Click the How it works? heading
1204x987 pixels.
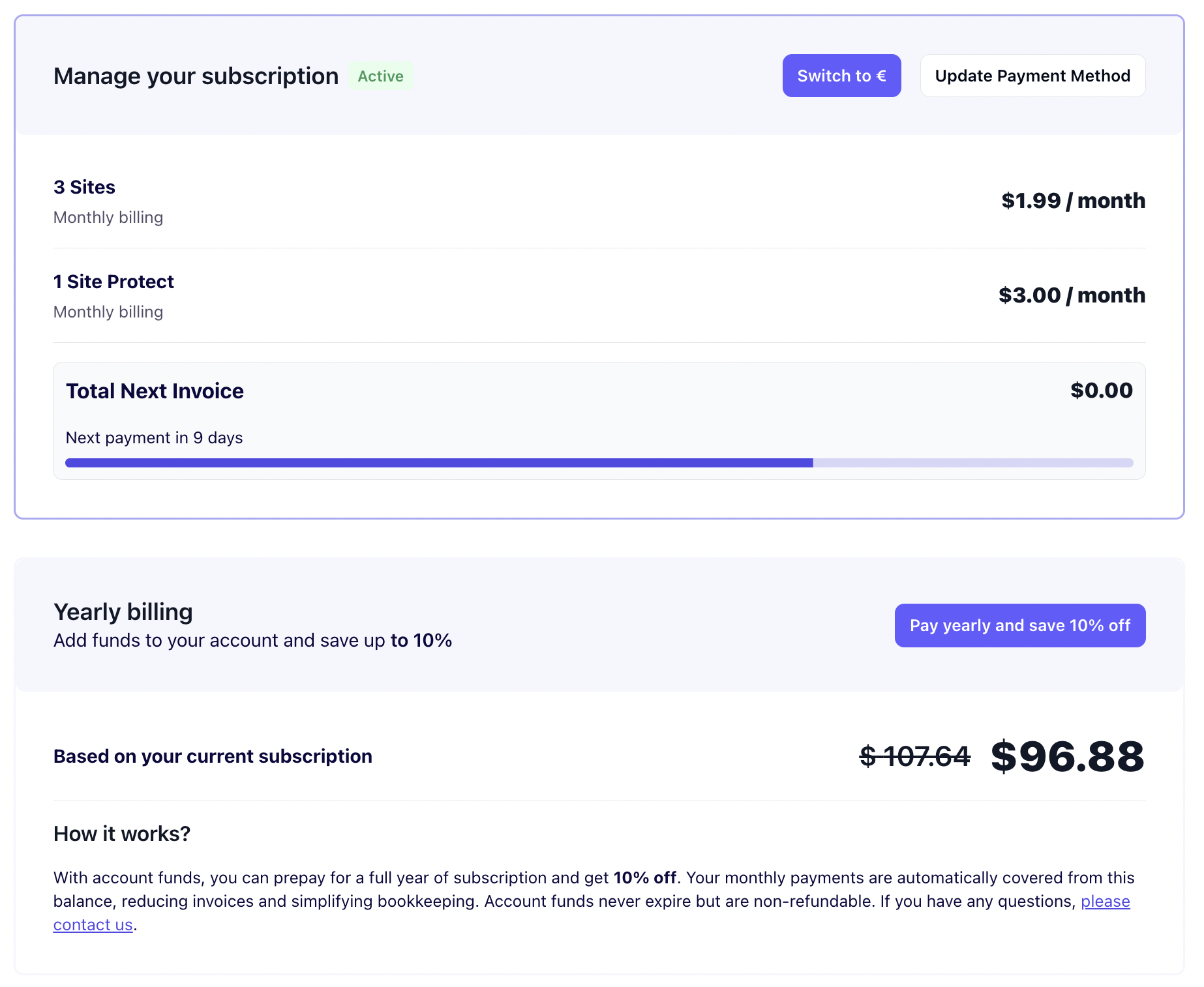point(122,834)
